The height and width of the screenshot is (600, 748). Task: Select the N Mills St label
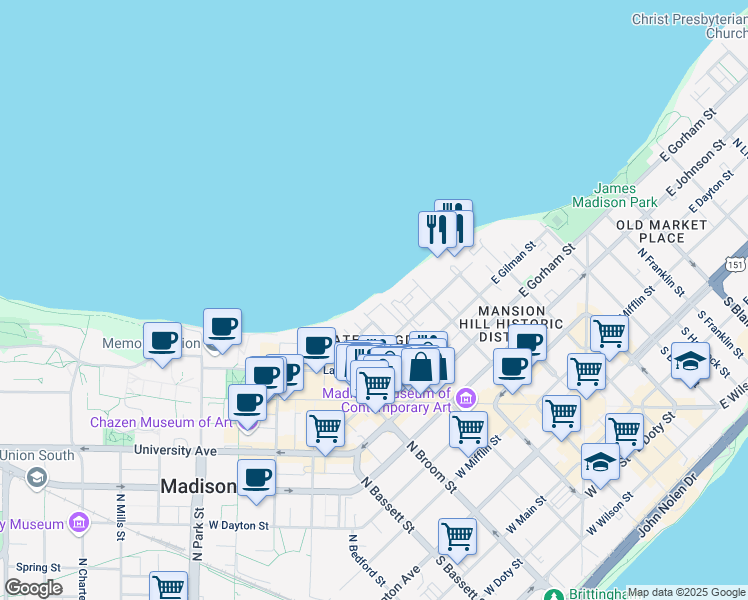(120, 517)
